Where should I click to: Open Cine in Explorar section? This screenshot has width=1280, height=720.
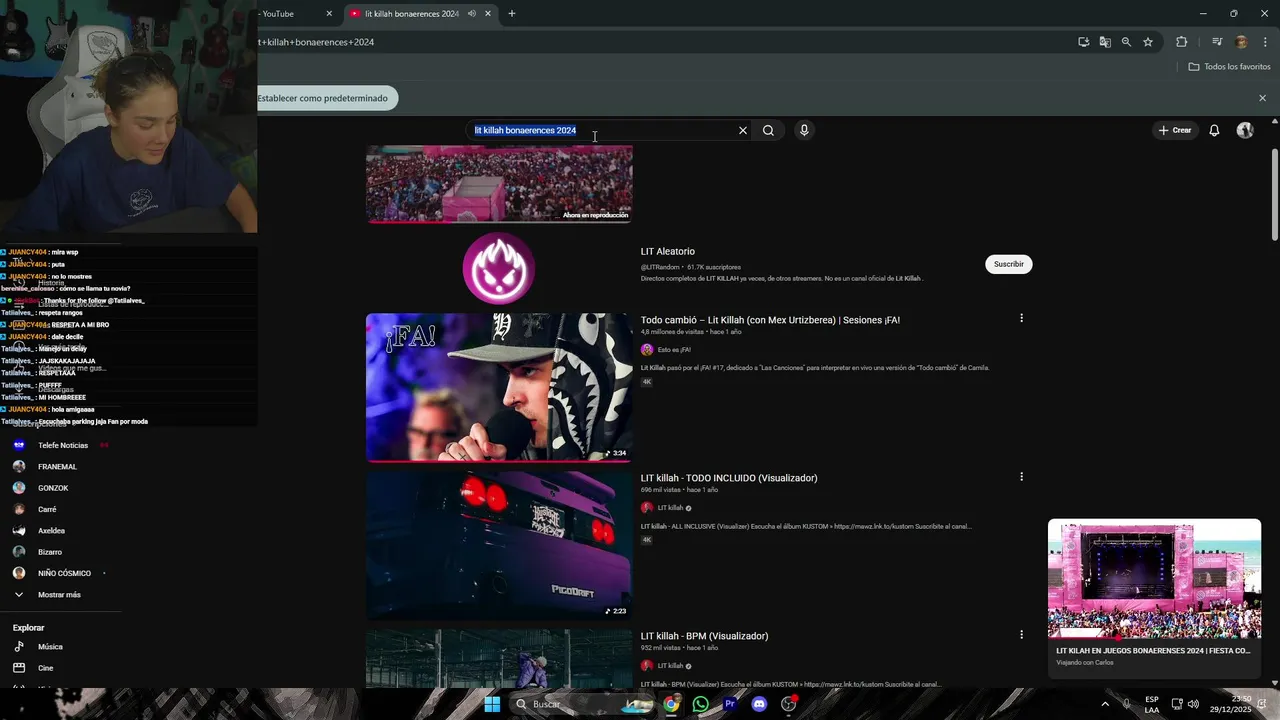46,668
